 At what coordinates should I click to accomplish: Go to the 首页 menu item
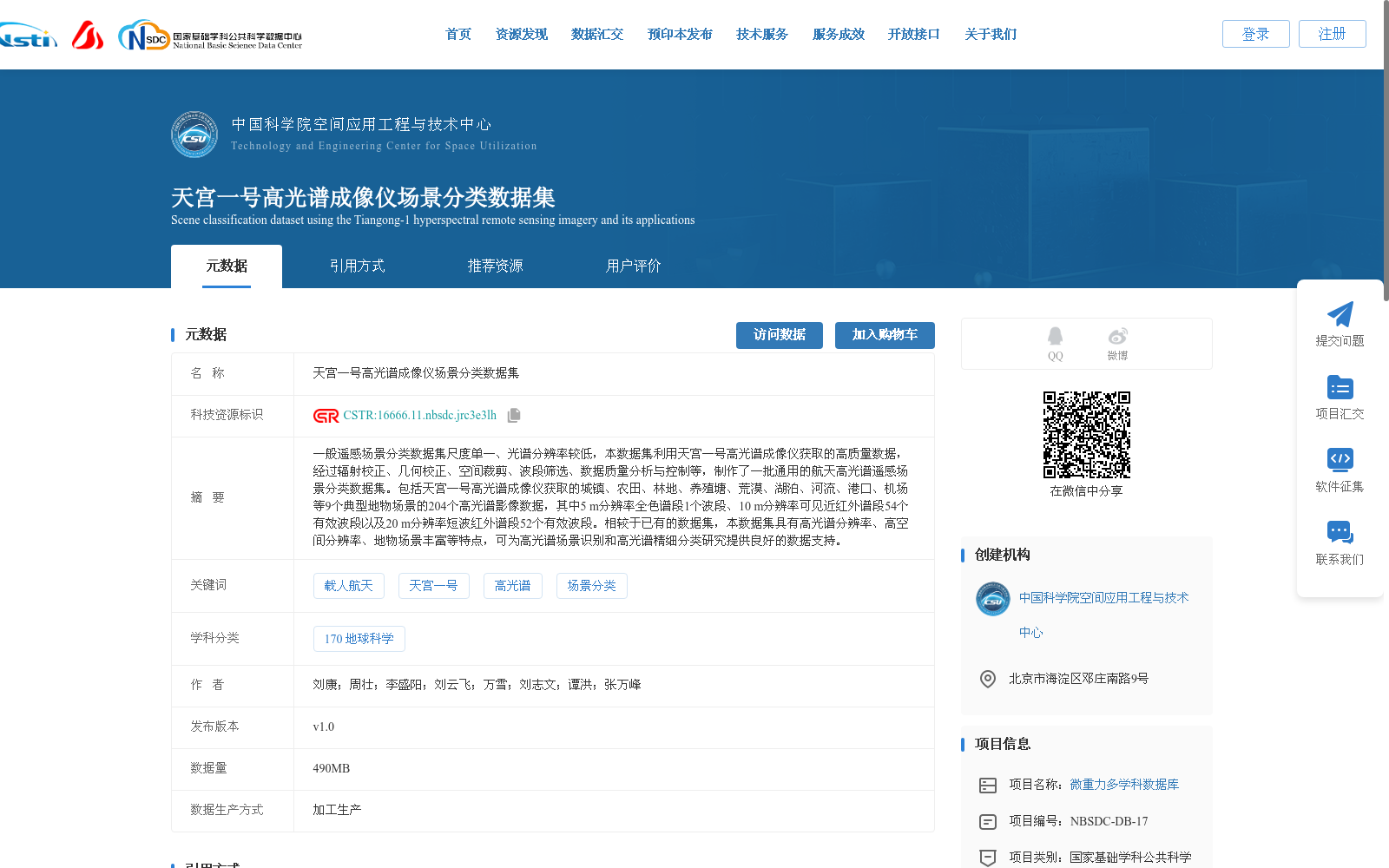[x=458, y=35]
